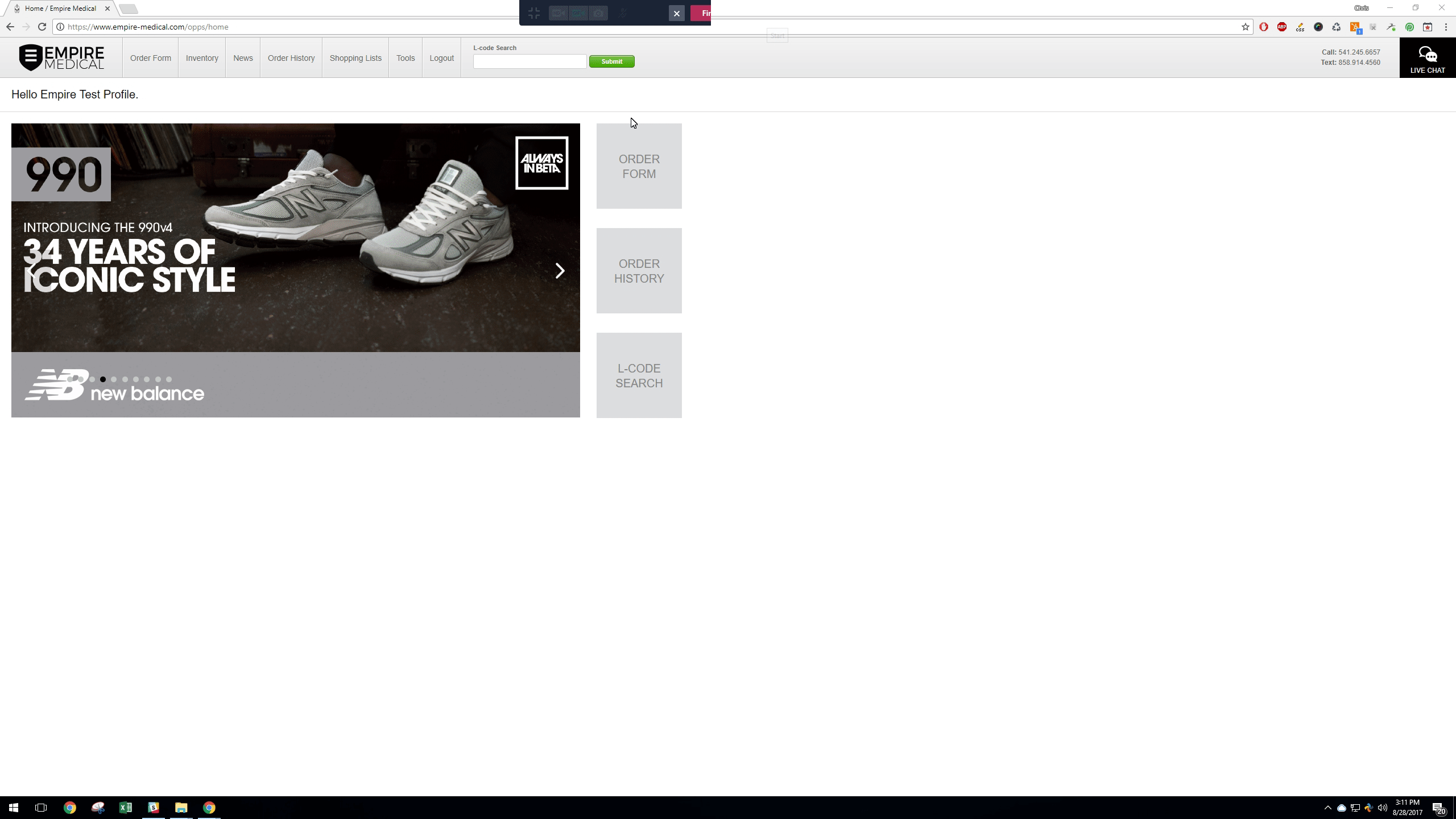This screenshot has height=819, width=1456.
Task: Open the Shopping Lists nav item
Action: 355,58
